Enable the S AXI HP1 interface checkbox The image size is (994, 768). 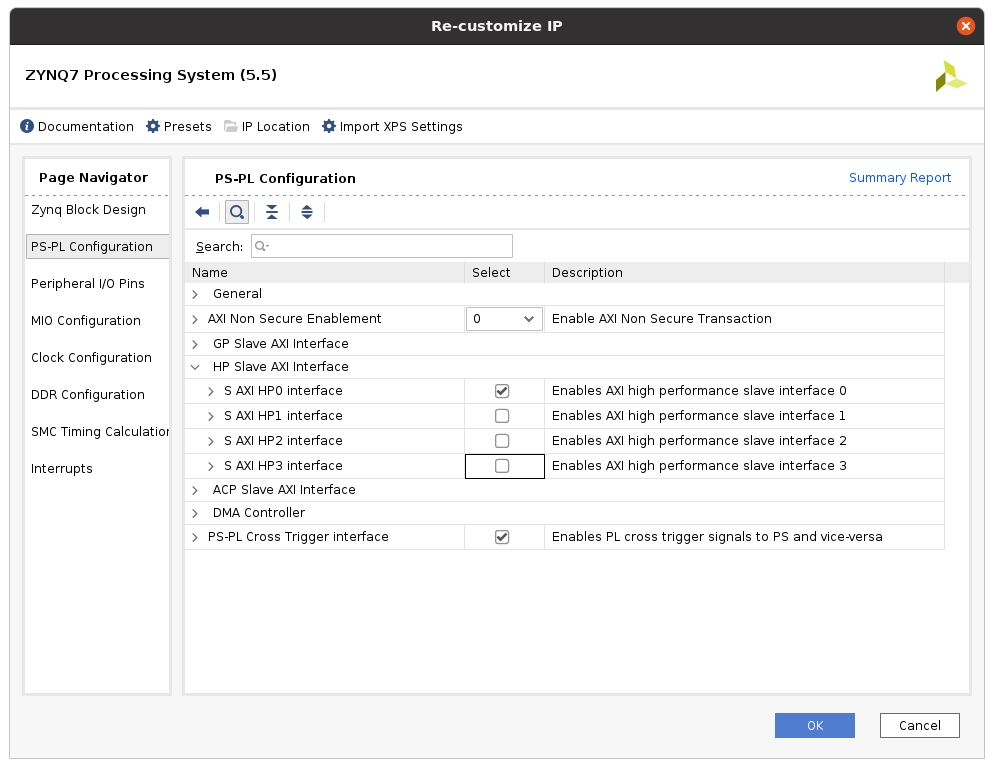coord(502,416)
